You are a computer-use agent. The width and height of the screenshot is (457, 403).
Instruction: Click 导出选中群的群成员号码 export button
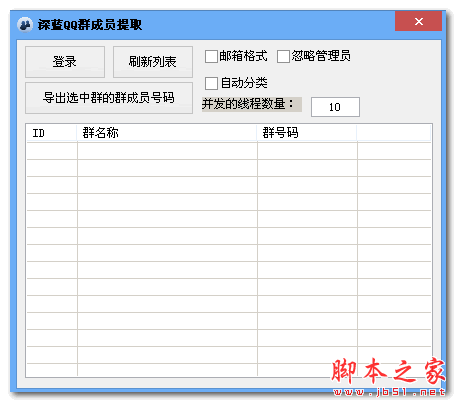109,98
